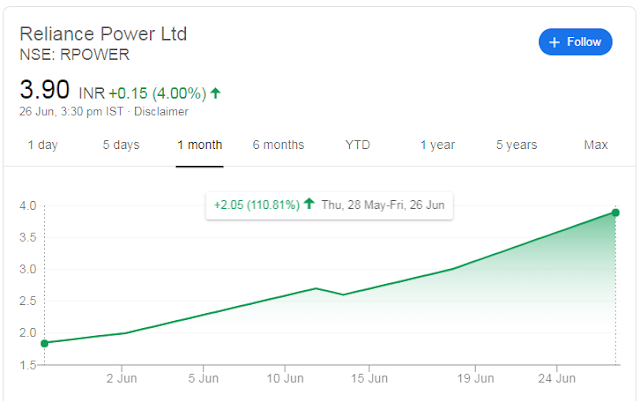The height and width of the screenshot is (402, 640).
Task: Select the 1 day tab
Action: coord(43,145)
